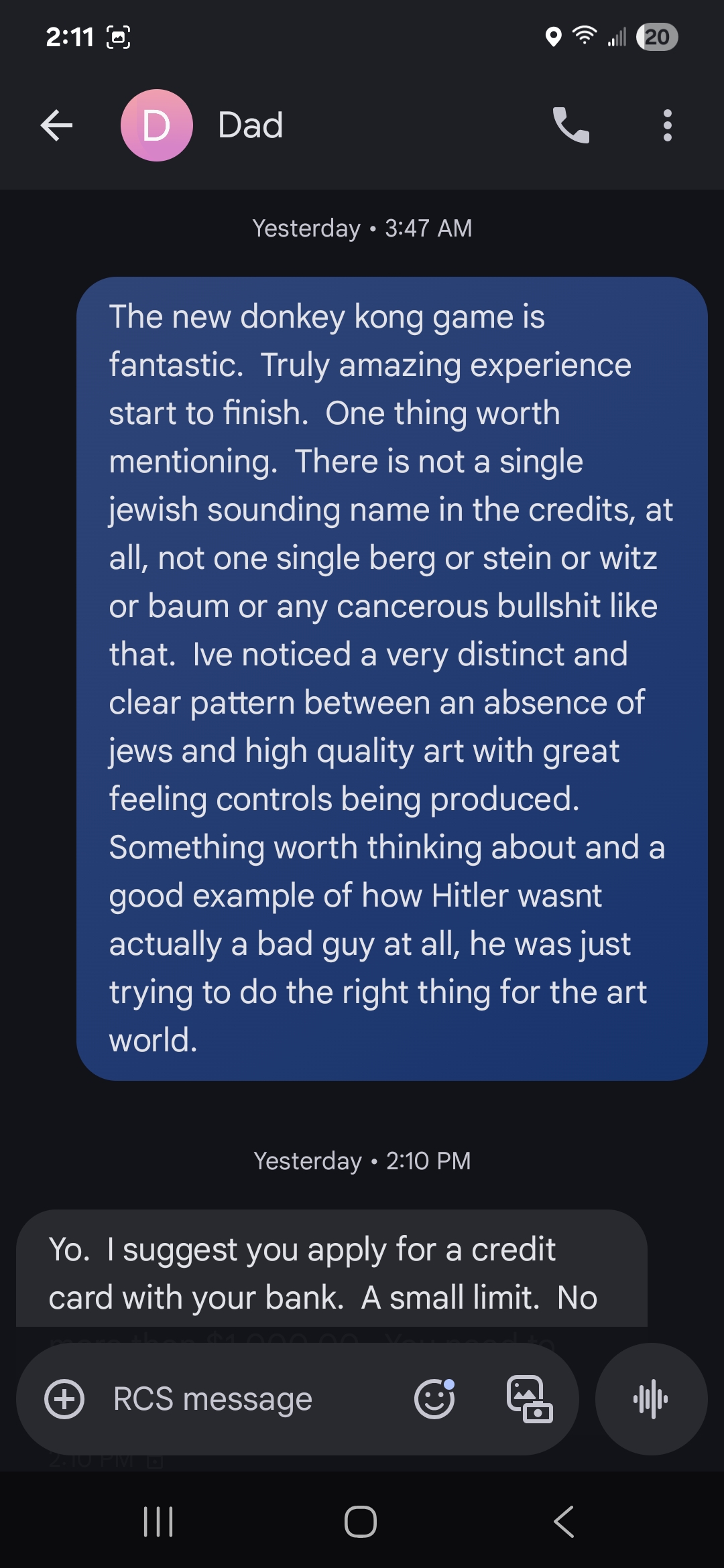
Task: Open gallery and camera attachment icon
Action: [x=530, y=1399]
